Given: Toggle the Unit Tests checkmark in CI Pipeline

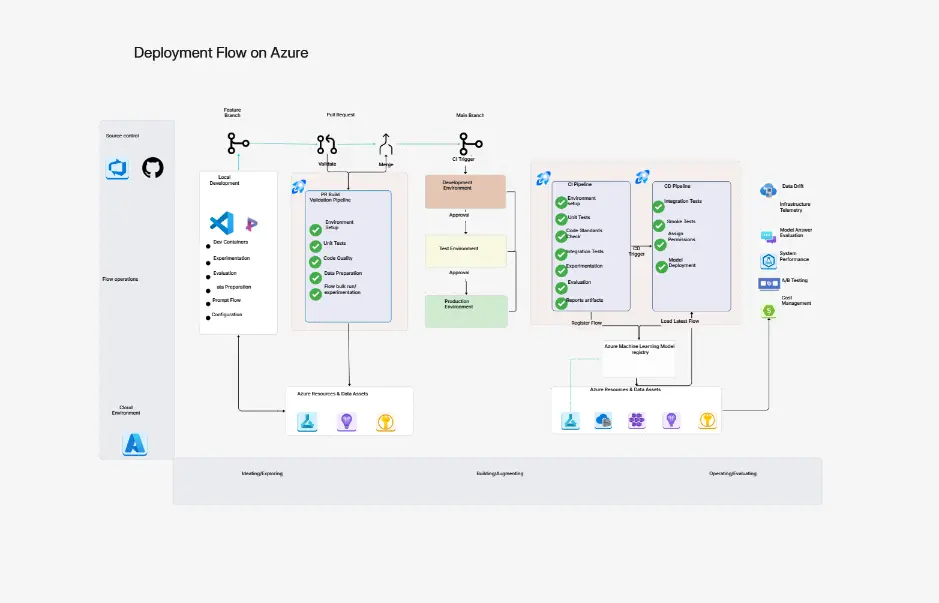Looking at the screenshot, I should [561, 219].
